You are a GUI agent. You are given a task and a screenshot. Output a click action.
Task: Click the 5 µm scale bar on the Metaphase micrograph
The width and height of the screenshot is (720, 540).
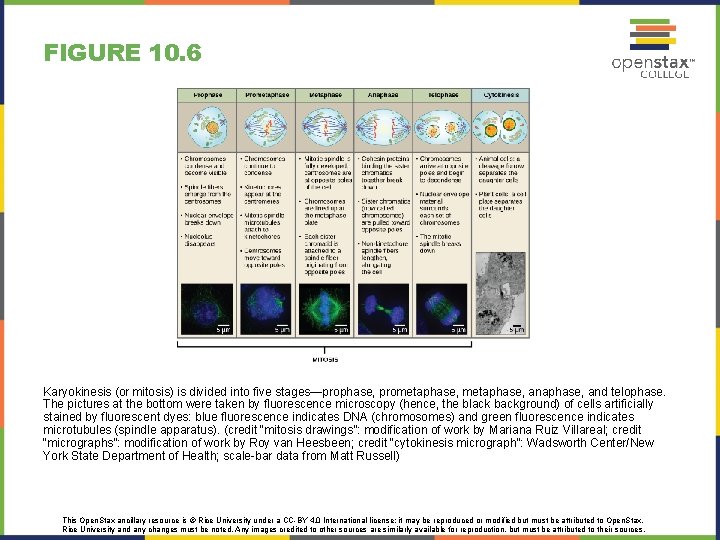pos(341,329)
